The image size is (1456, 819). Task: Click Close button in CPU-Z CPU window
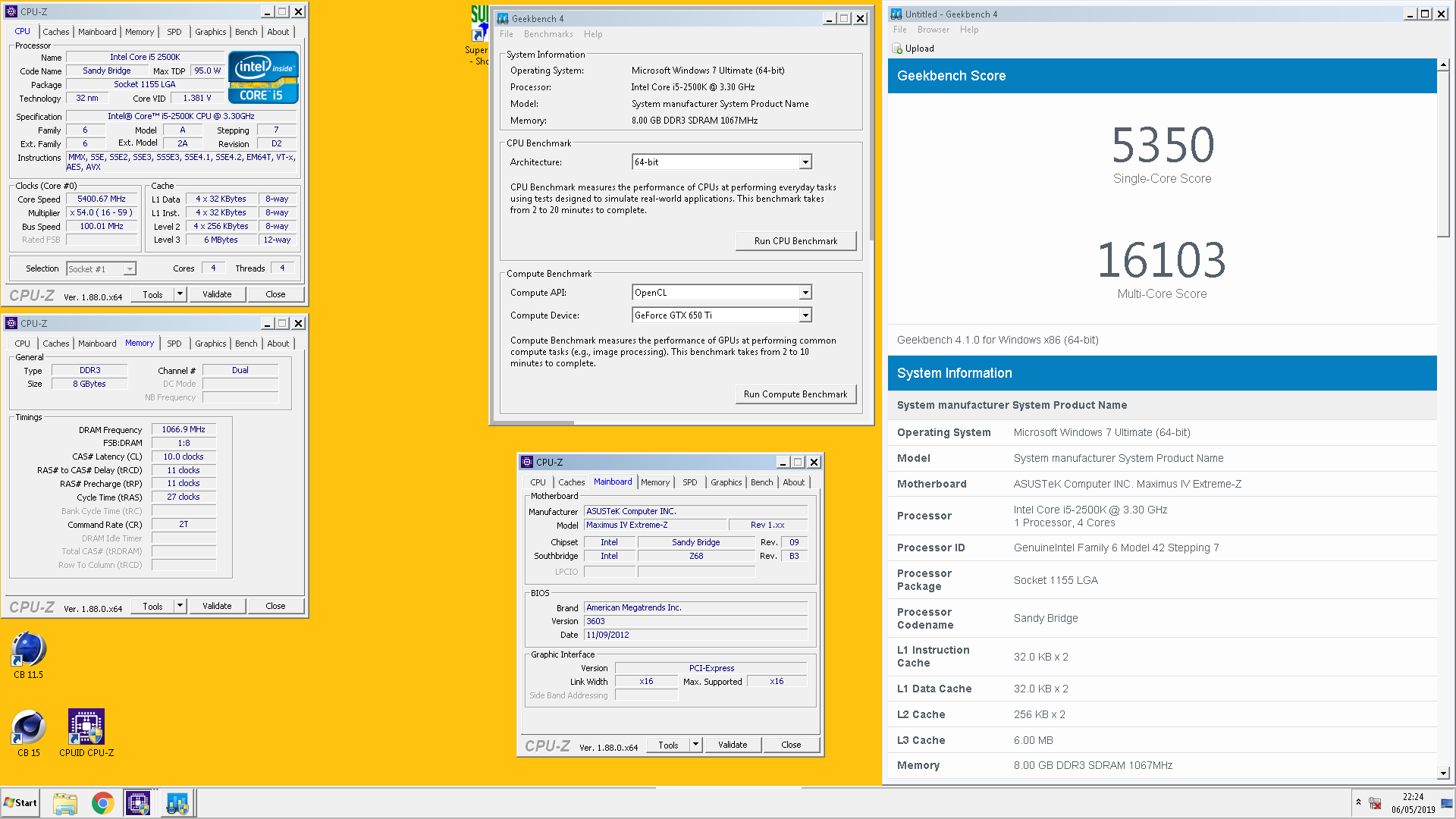[275, 294]
